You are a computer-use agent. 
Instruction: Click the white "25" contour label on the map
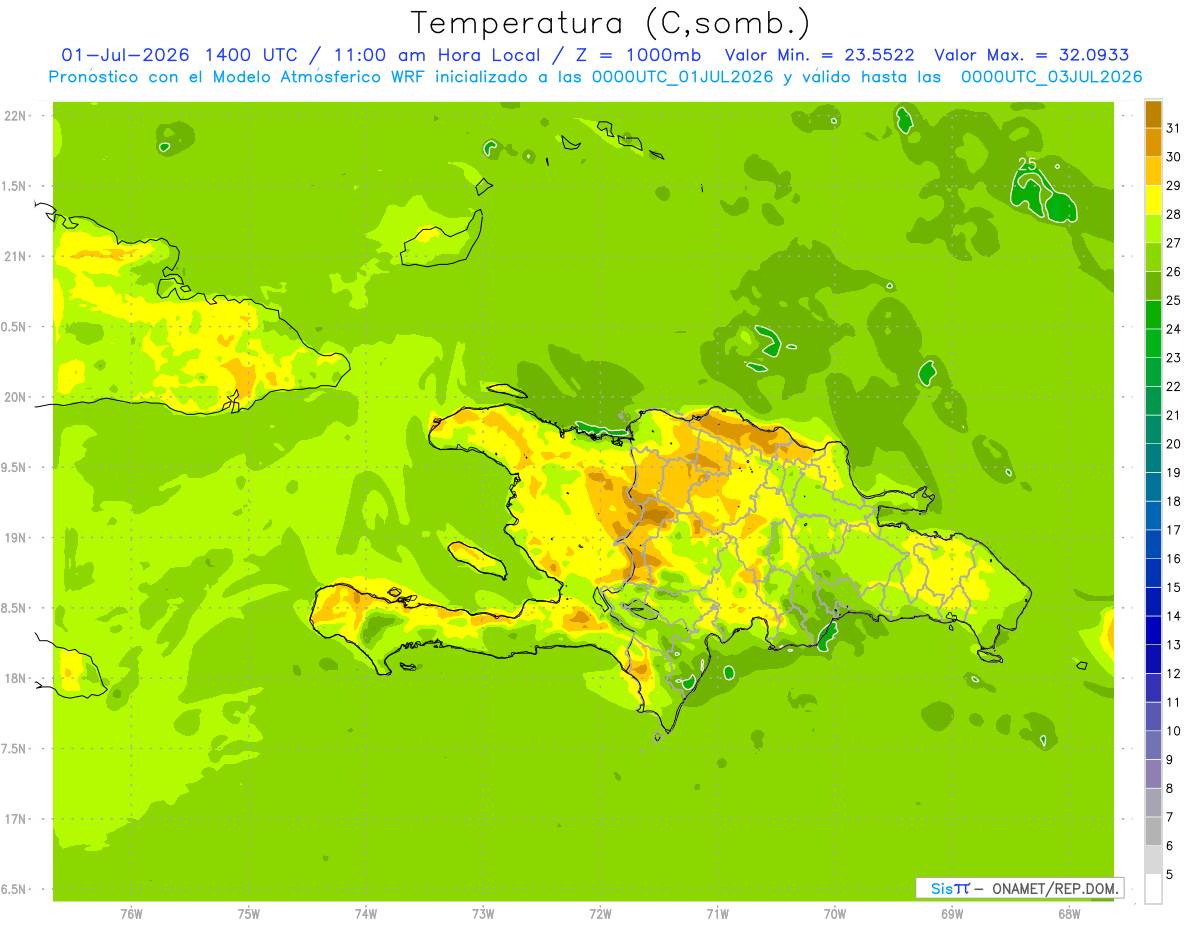click(x=1027, y=163)
